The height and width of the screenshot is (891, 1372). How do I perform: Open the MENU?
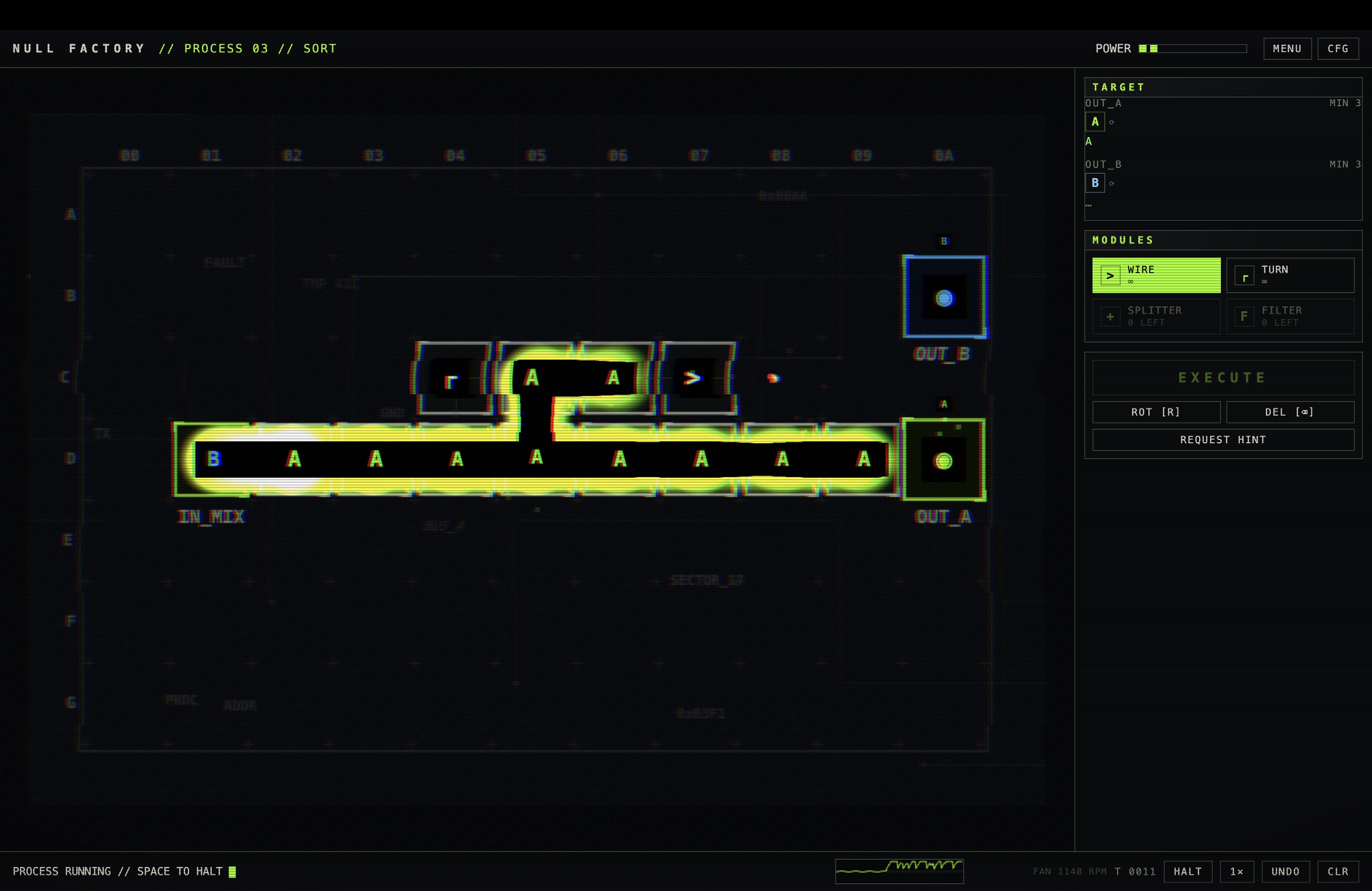[1287, 49]
